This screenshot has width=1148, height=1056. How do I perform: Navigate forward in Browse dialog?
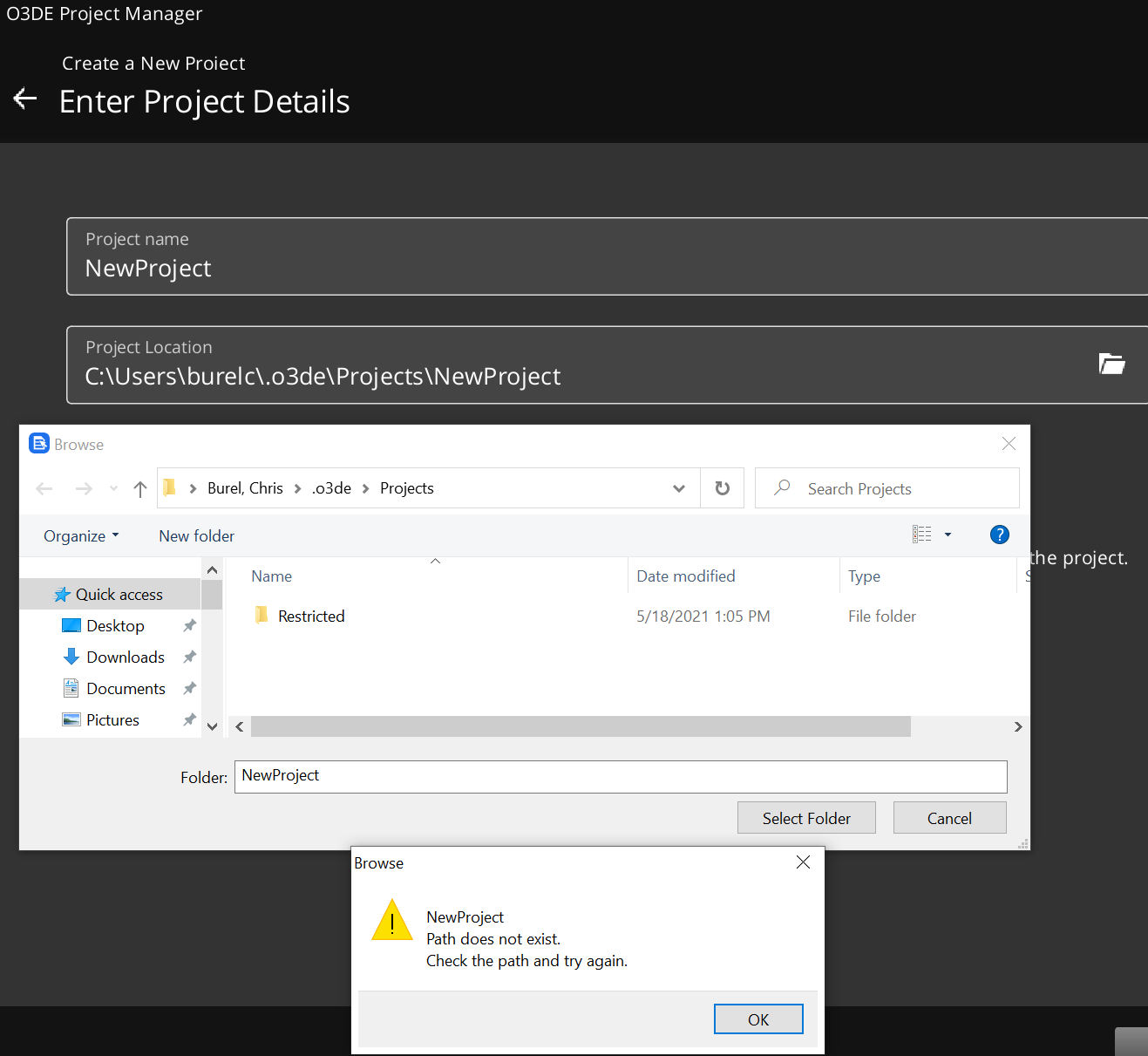click(84, 488)
